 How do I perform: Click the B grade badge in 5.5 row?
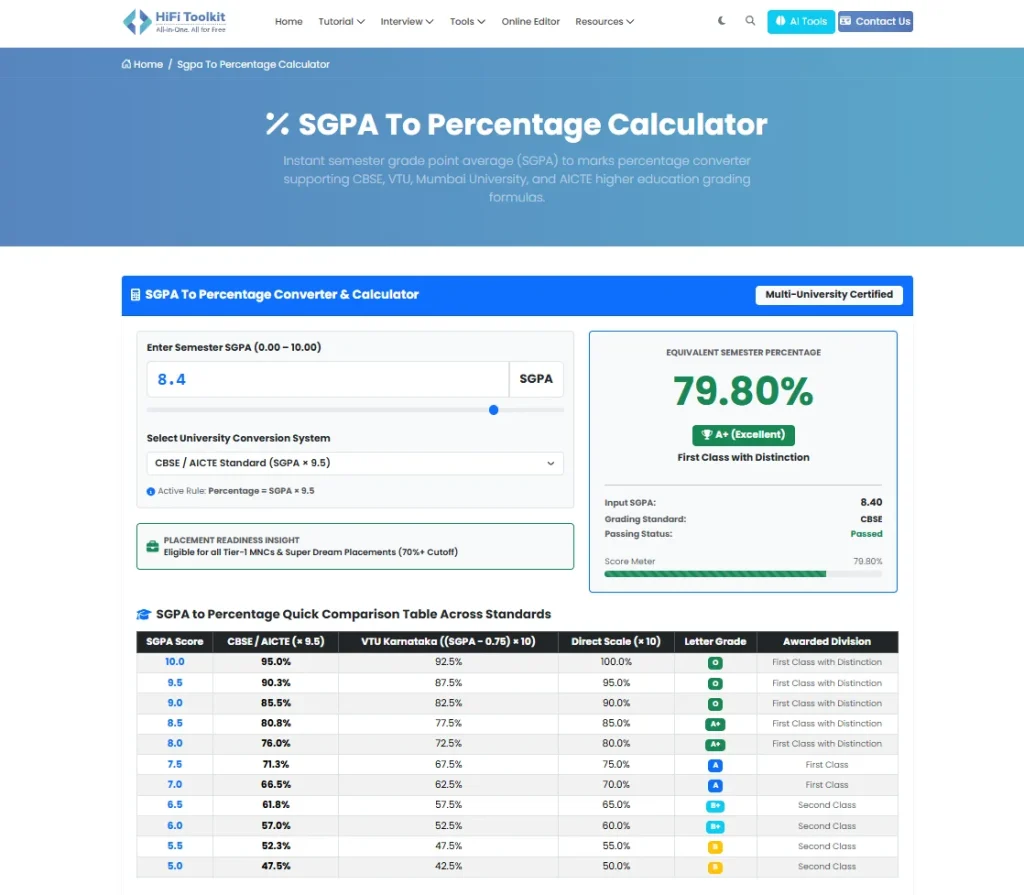(x=715, y=847)
